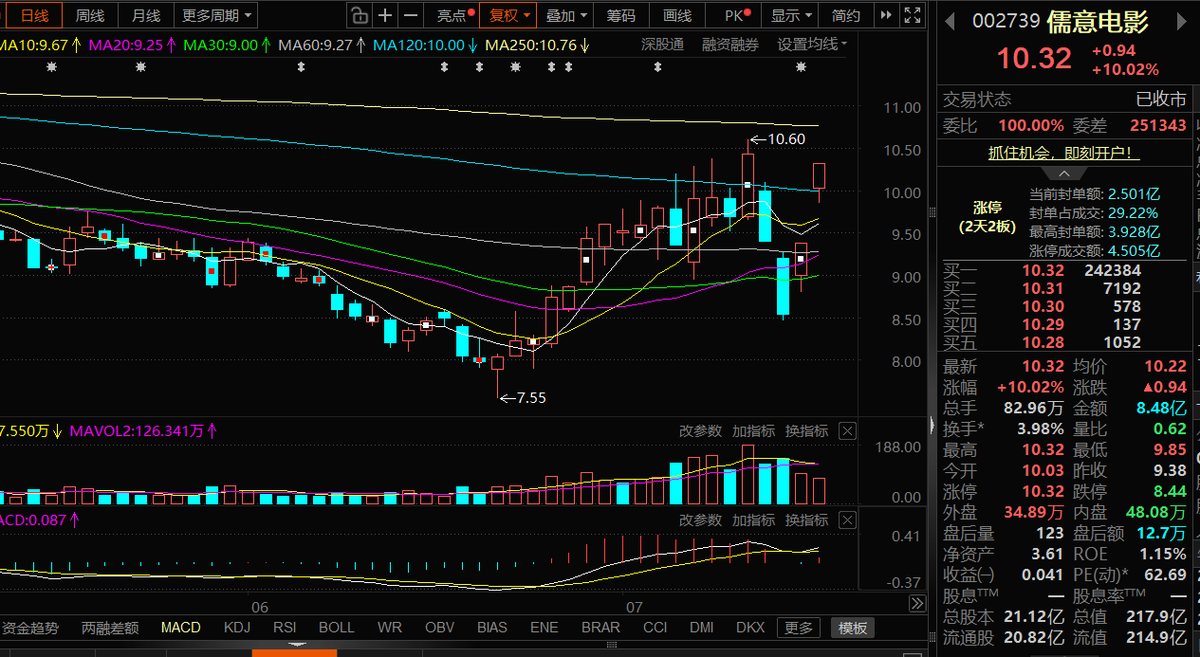Select the BOLL indicator tab
Screen dimensions: 1200x657
point(336,628)
